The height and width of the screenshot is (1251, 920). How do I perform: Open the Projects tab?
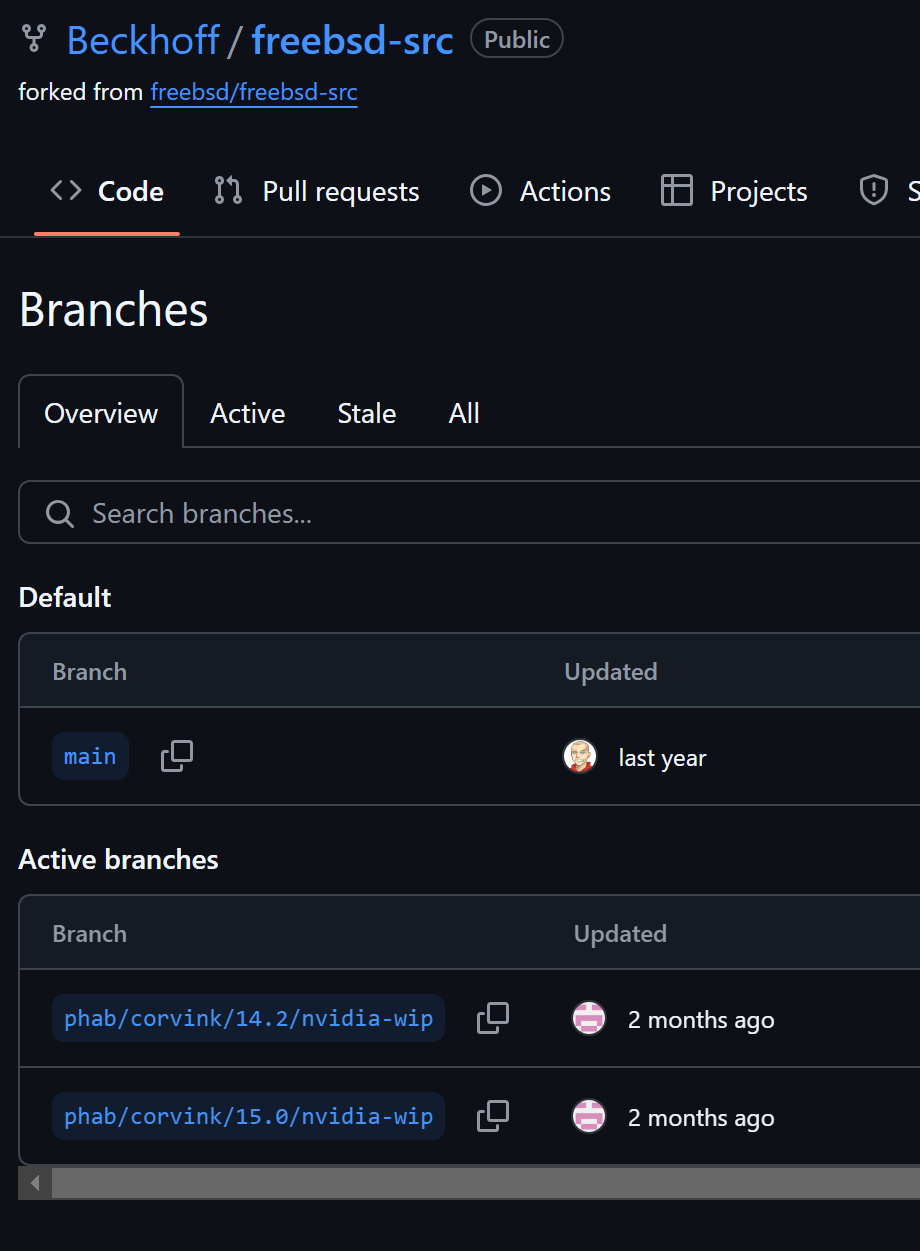[735, 191]
